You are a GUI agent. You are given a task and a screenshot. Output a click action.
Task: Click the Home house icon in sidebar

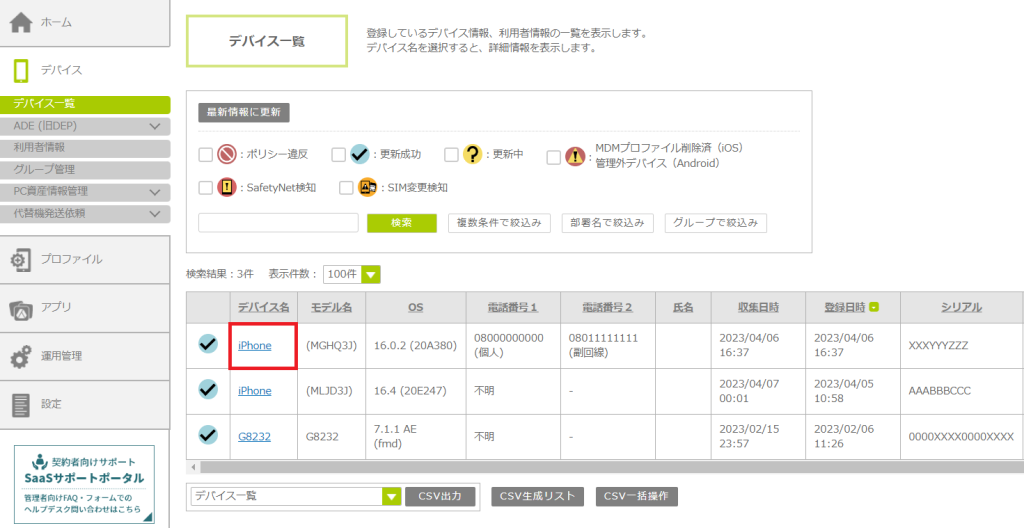tap(22, 22)
